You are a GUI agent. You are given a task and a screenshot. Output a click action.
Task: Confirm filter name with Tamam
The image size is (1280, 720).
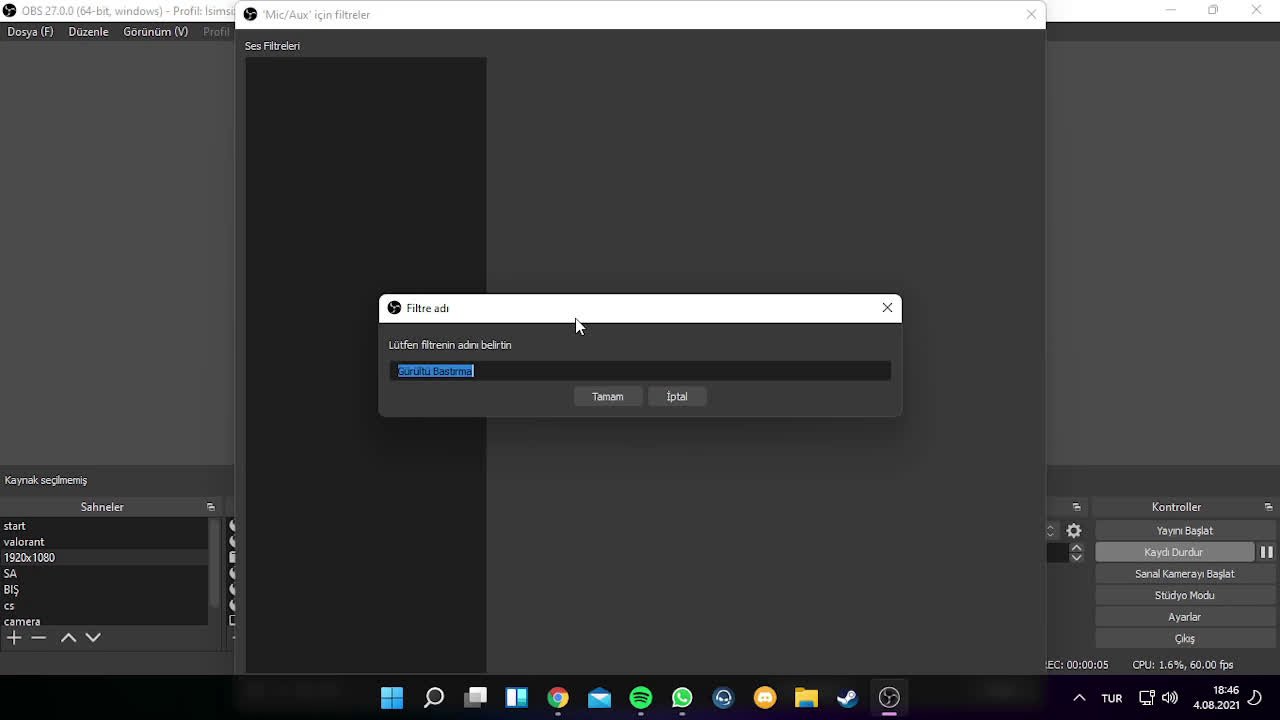pos(607,396)
